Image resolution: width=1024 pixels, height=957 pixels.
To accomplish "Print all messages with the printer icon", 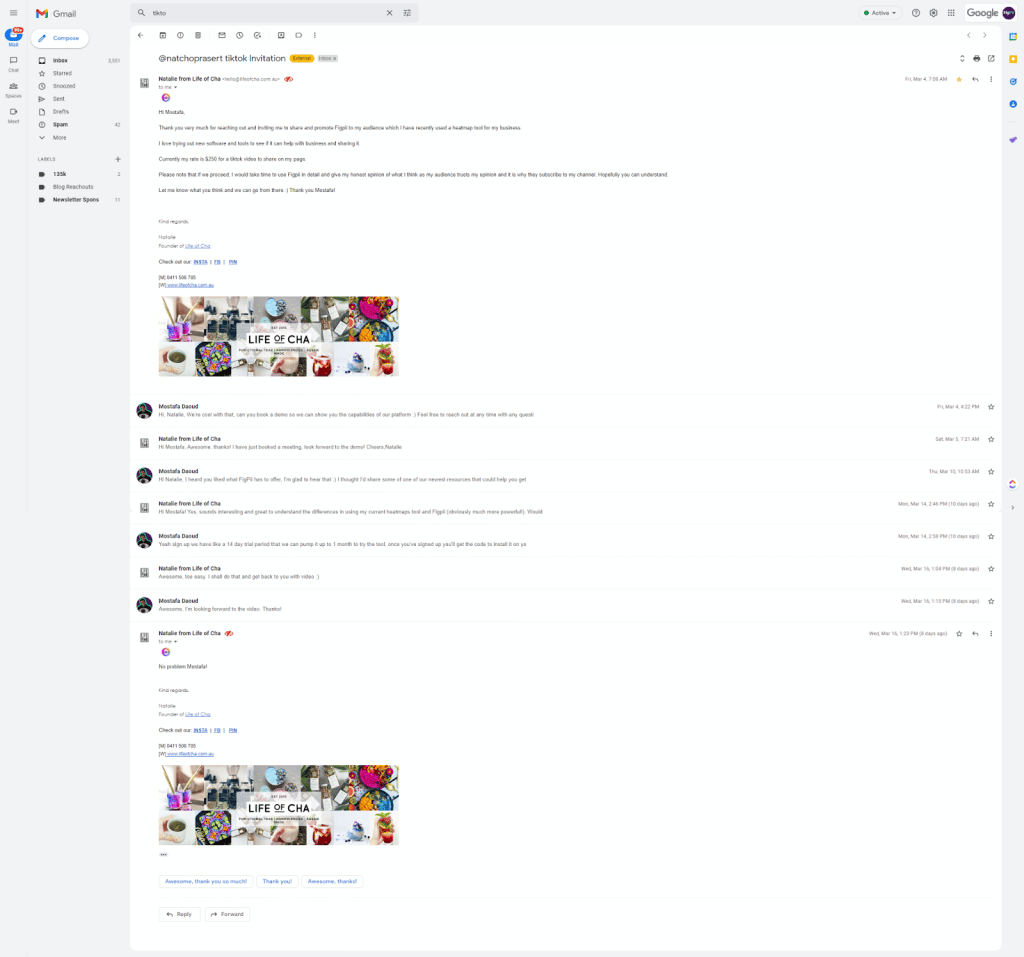I will point(976,58).
